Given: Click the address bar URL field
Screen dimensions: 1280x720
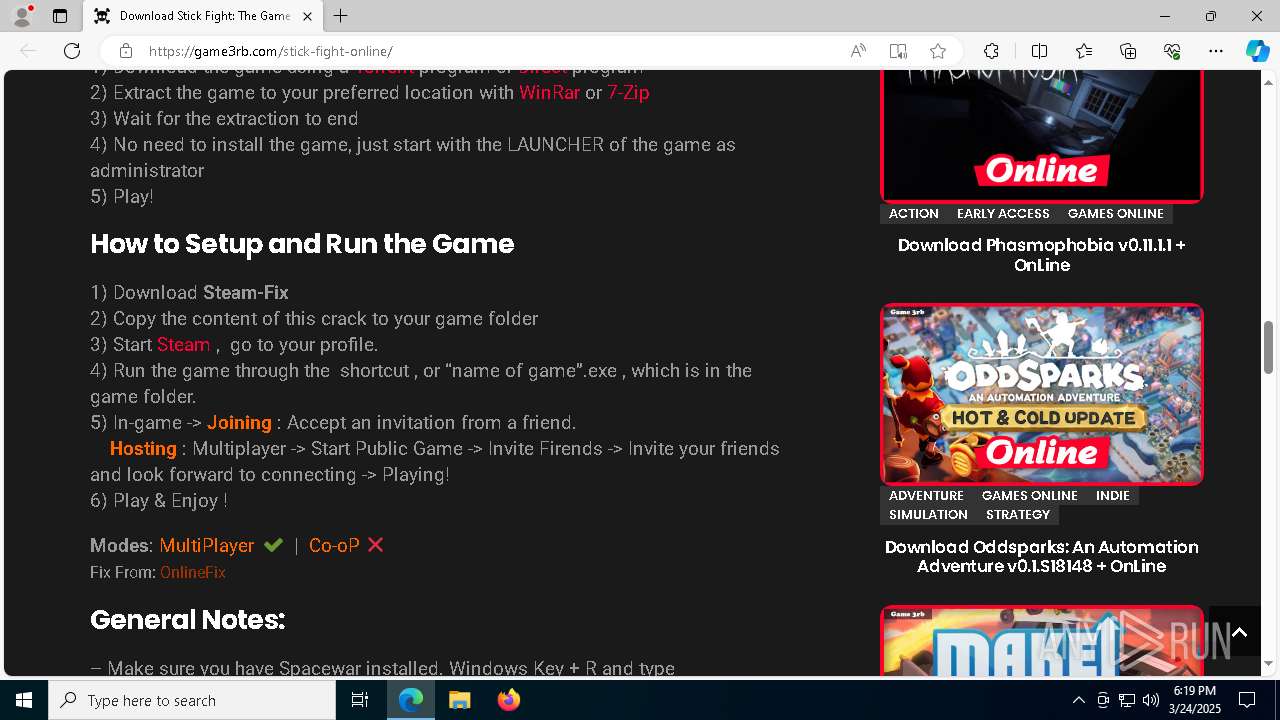Looking at the screenshot, I should 490,51.
